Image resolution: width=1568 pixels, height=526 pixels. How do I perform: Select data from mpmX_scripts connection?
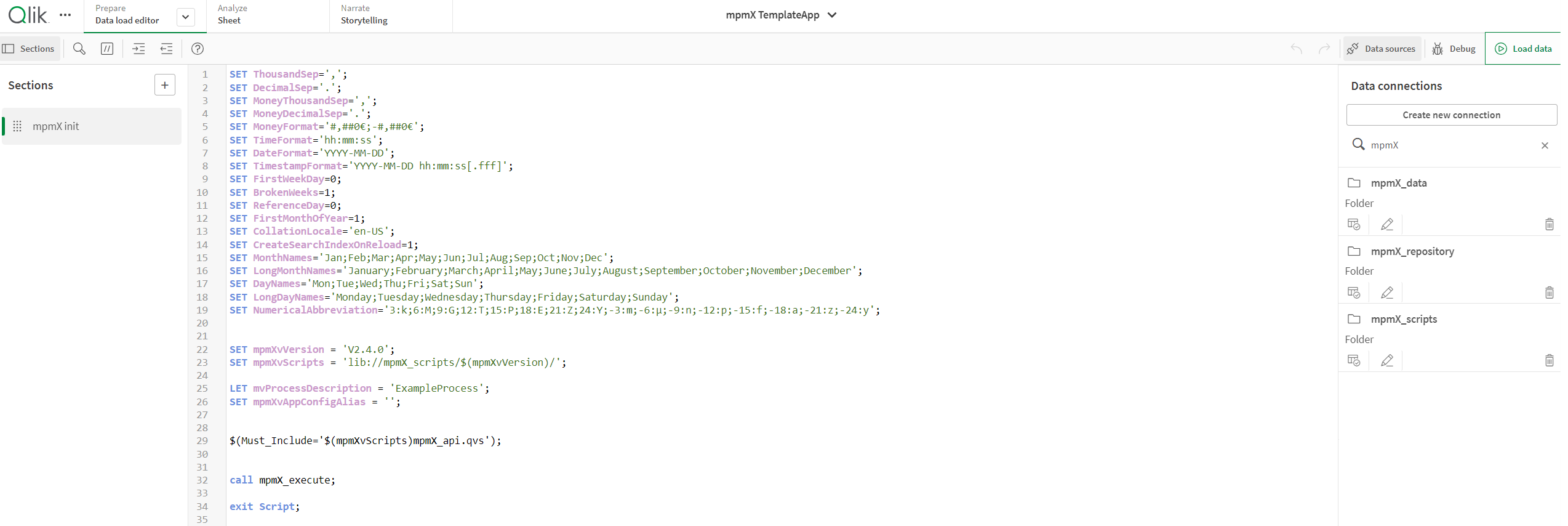point(1354,360)
